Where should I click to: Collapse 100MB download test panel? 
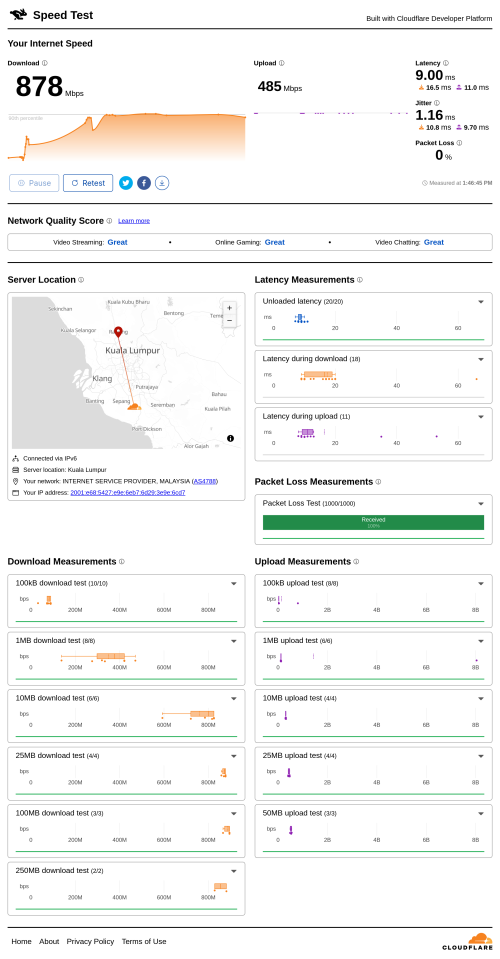(x=233, y=813)
